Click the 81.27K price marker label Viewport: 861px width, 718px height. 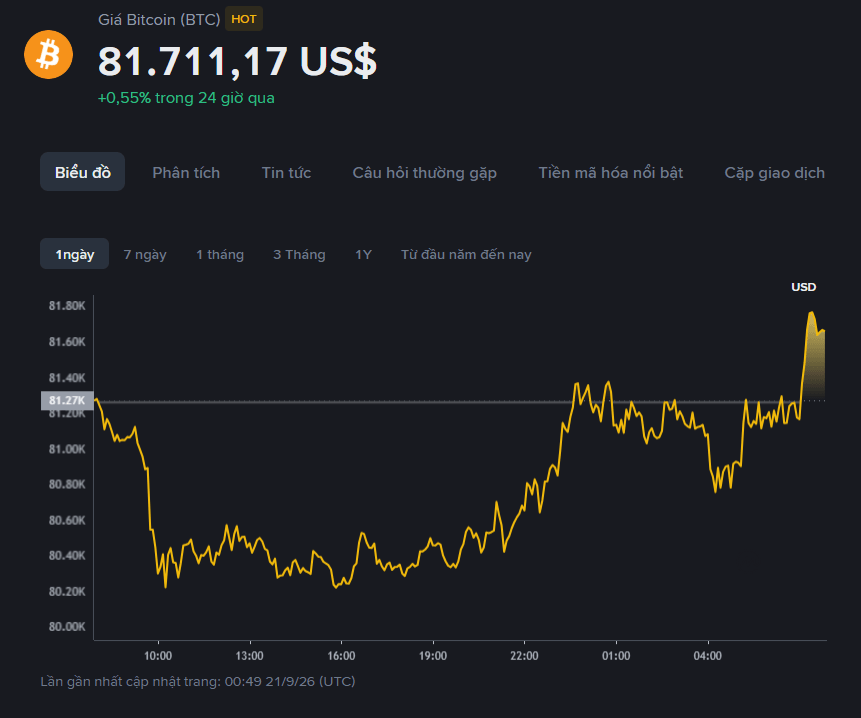pos(66,400)
